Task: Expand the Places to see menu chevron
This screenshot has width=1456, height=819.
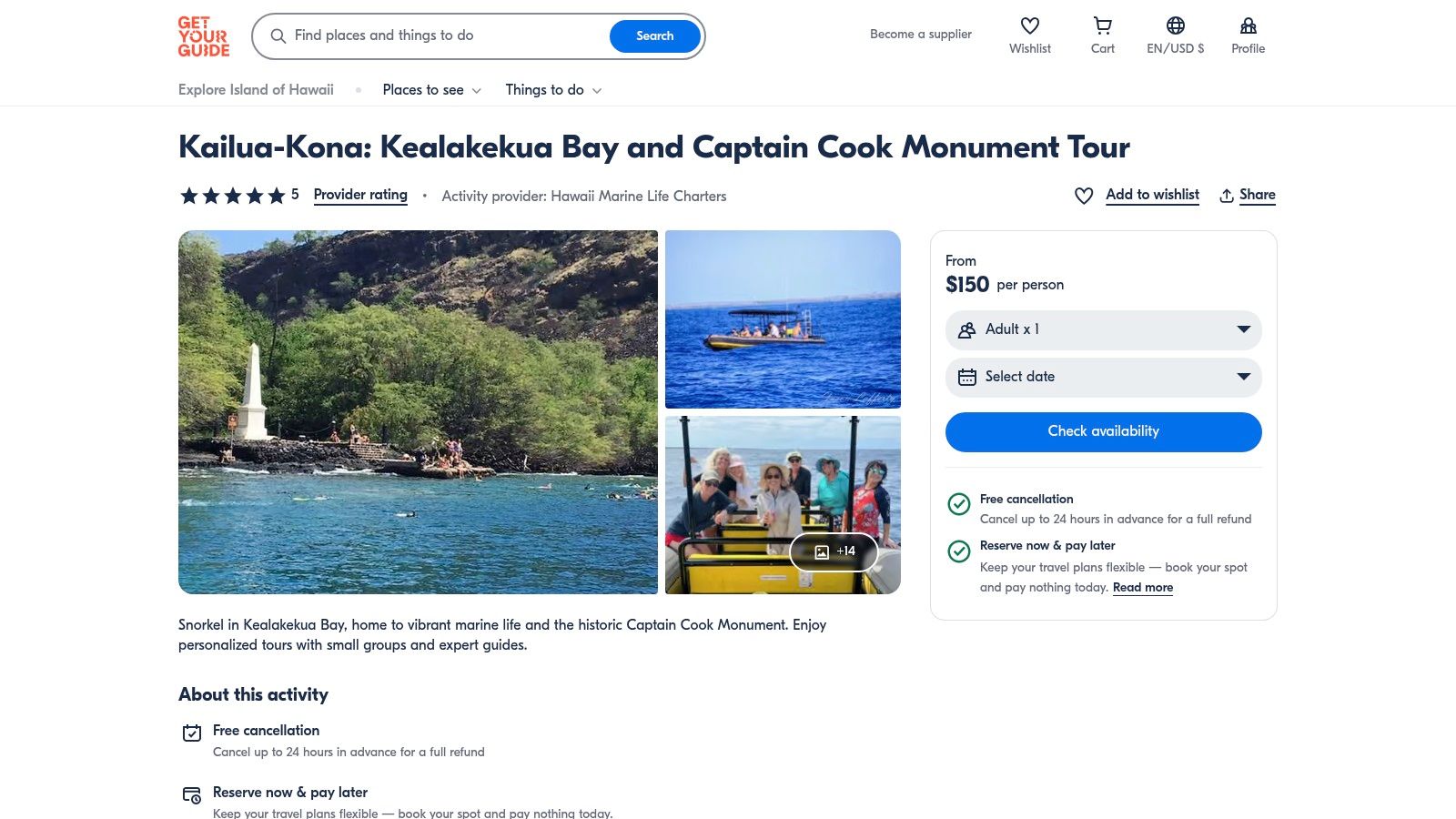Action: click(477, 90)
